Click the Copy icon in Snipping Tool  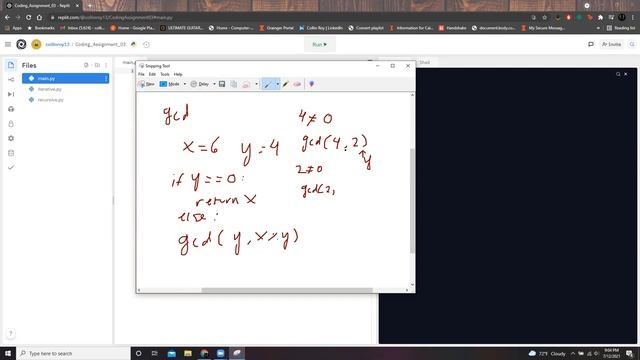click(234, 84)
